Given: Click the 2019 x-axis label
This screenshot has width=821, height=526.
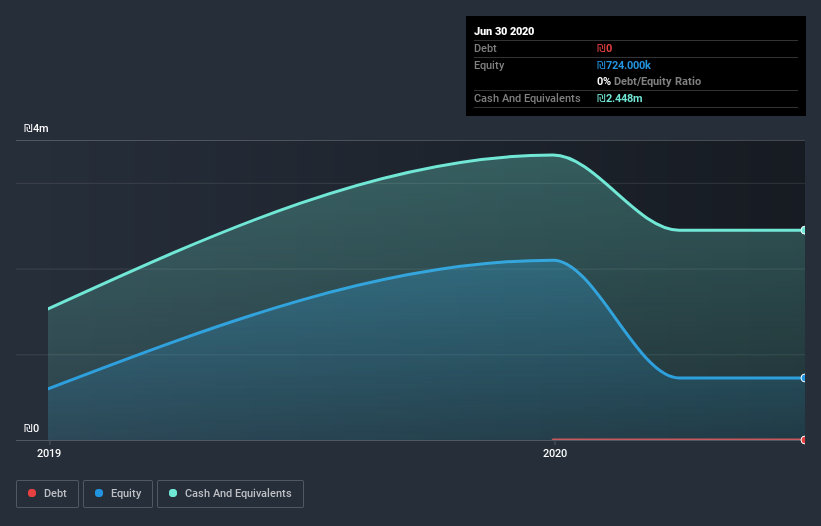Looking at the screenshot, I should [49, 453].
